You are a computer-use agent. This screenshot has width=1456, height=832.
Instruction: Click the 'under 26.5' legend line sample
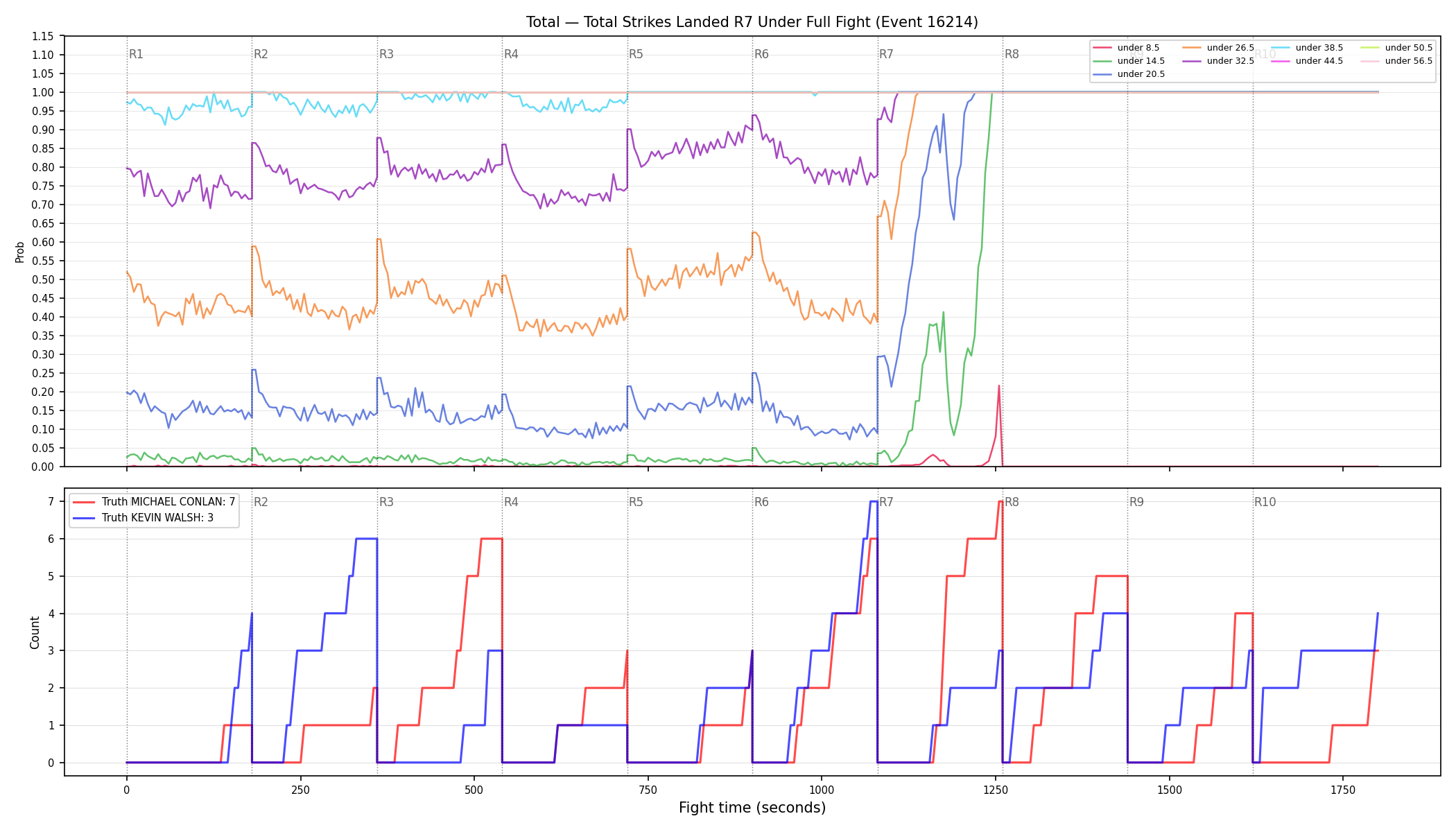click(x=1192, y=48)
